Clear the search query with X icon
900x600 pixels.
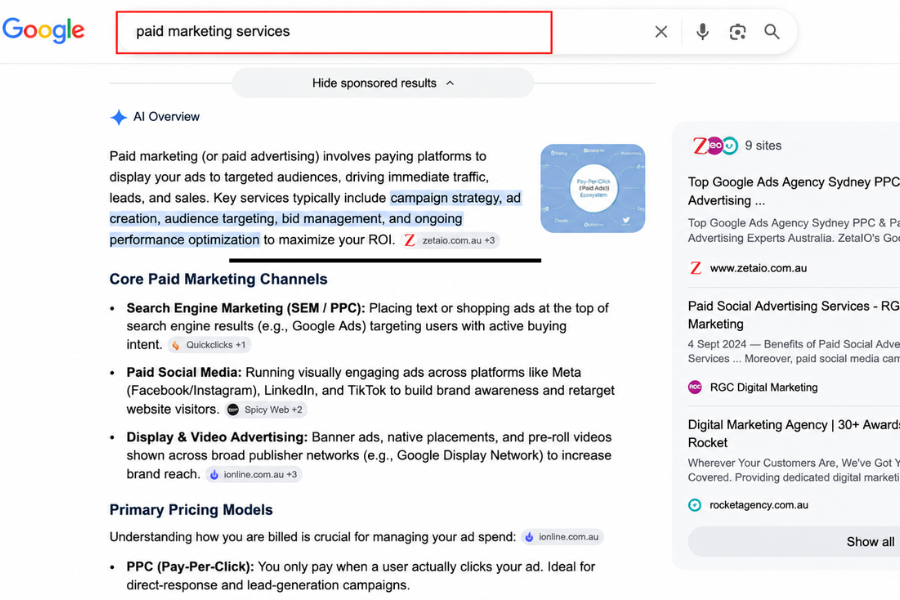coord(661,32)
